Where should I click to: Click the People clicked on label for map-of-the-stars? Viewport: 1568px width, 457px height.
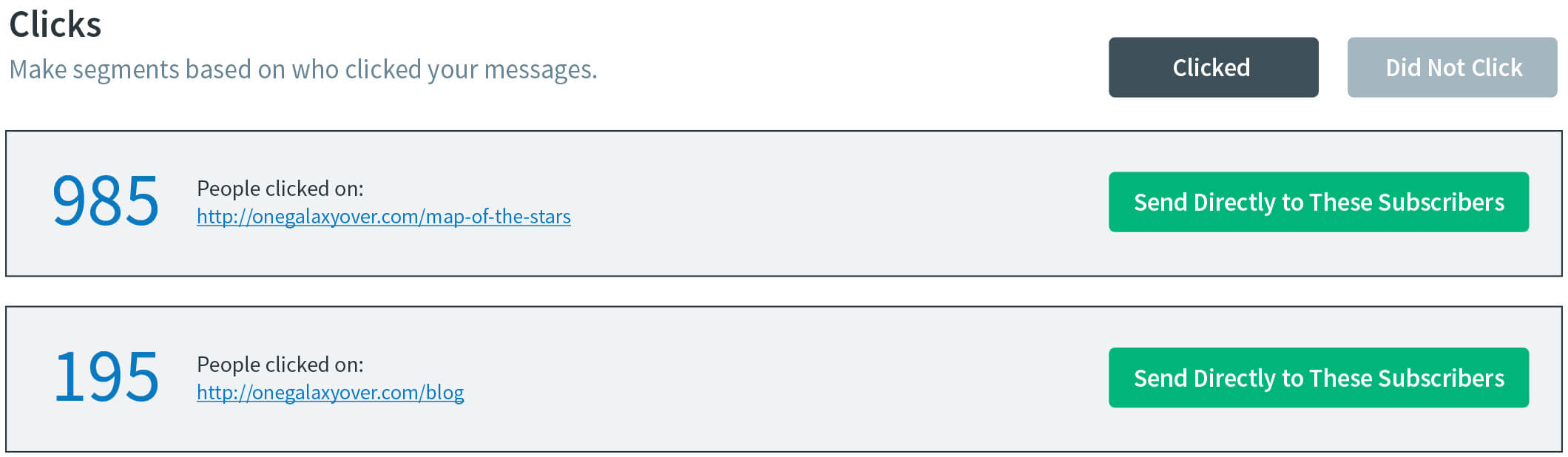pyautogui.click(x=279, y=189)
